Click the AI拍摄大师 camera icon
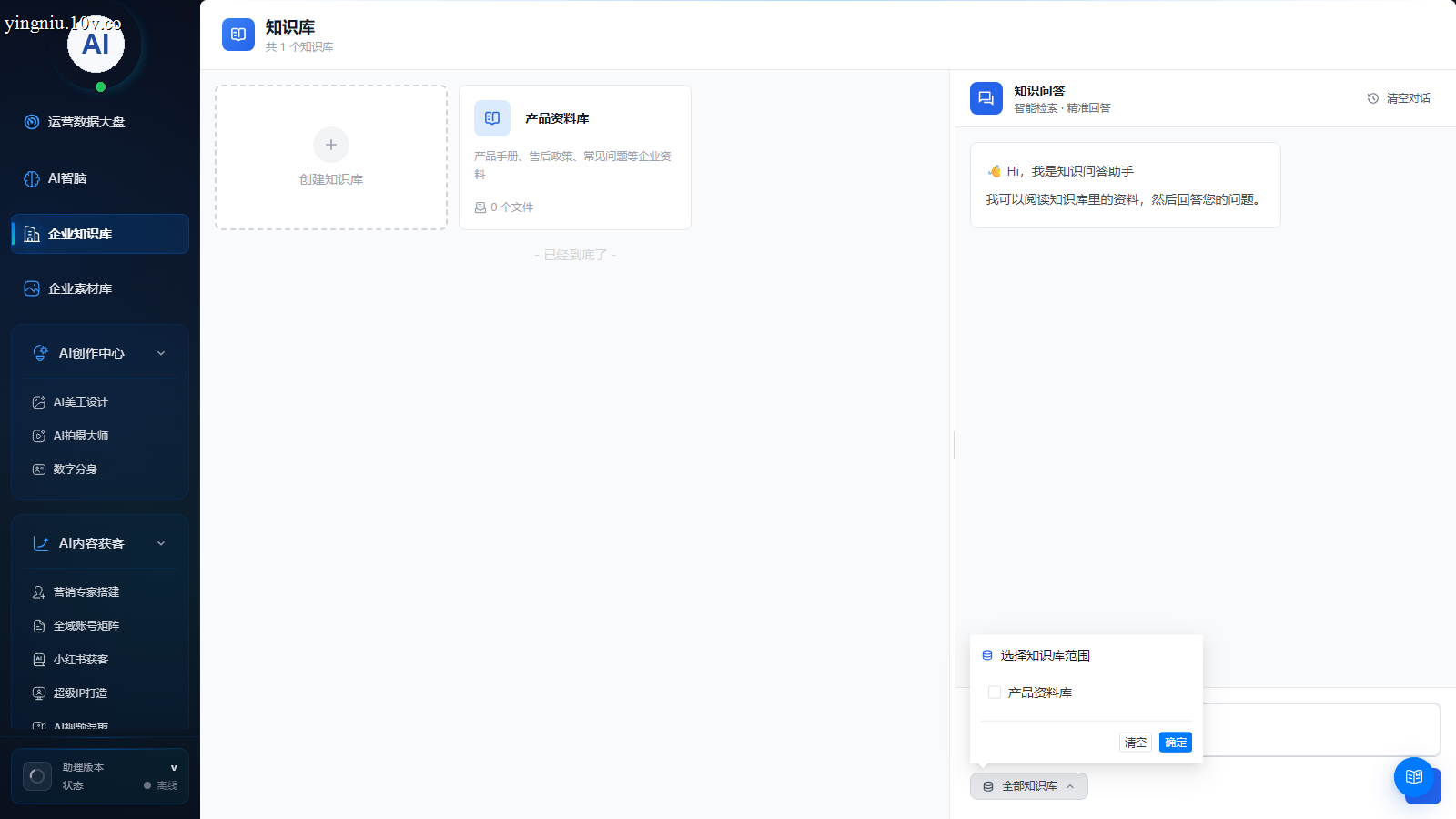This screenshot has height=819, width=1456. click(39, 436)
